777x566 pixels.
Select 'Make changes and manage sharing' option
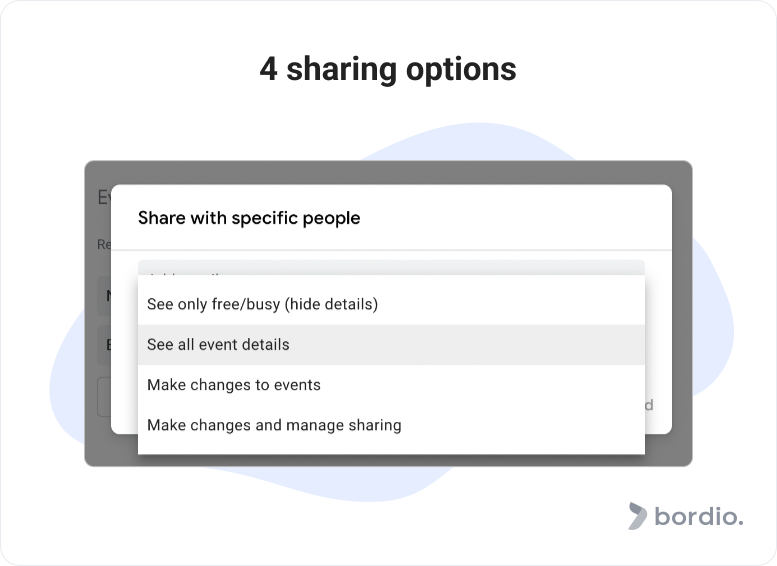[x=391, y=425]
